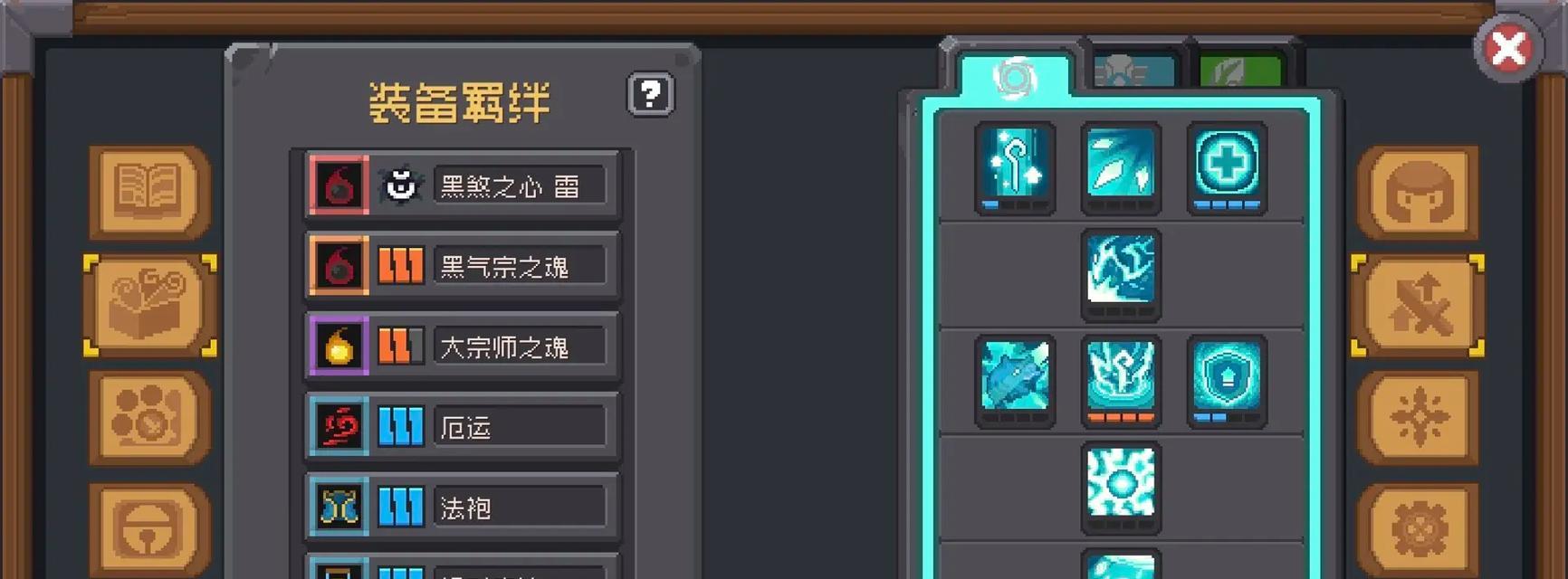Select the 黑煞之心 雷 bond entry

[464, 186]
